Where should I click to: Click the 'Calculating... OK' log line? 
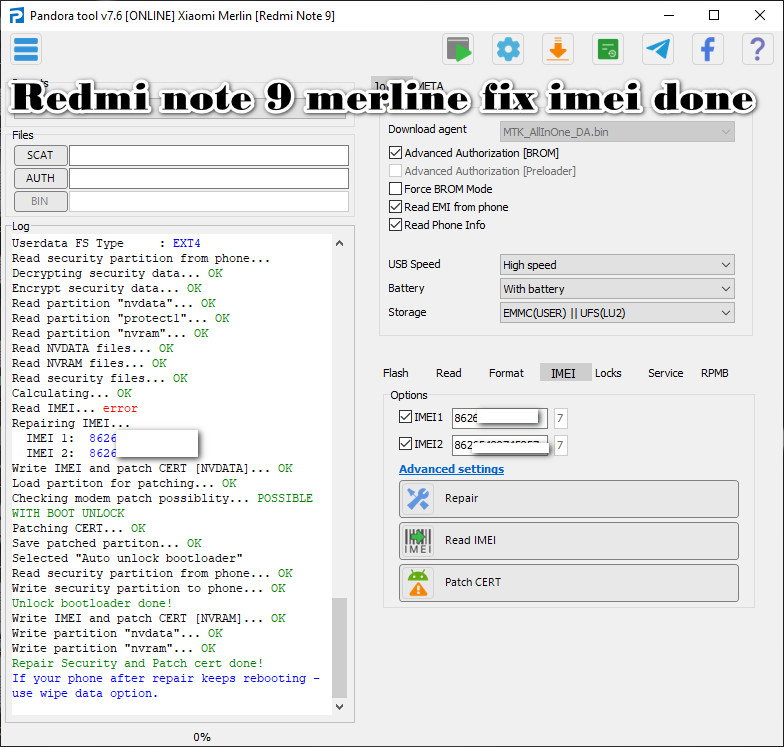(x=72, y=394)
